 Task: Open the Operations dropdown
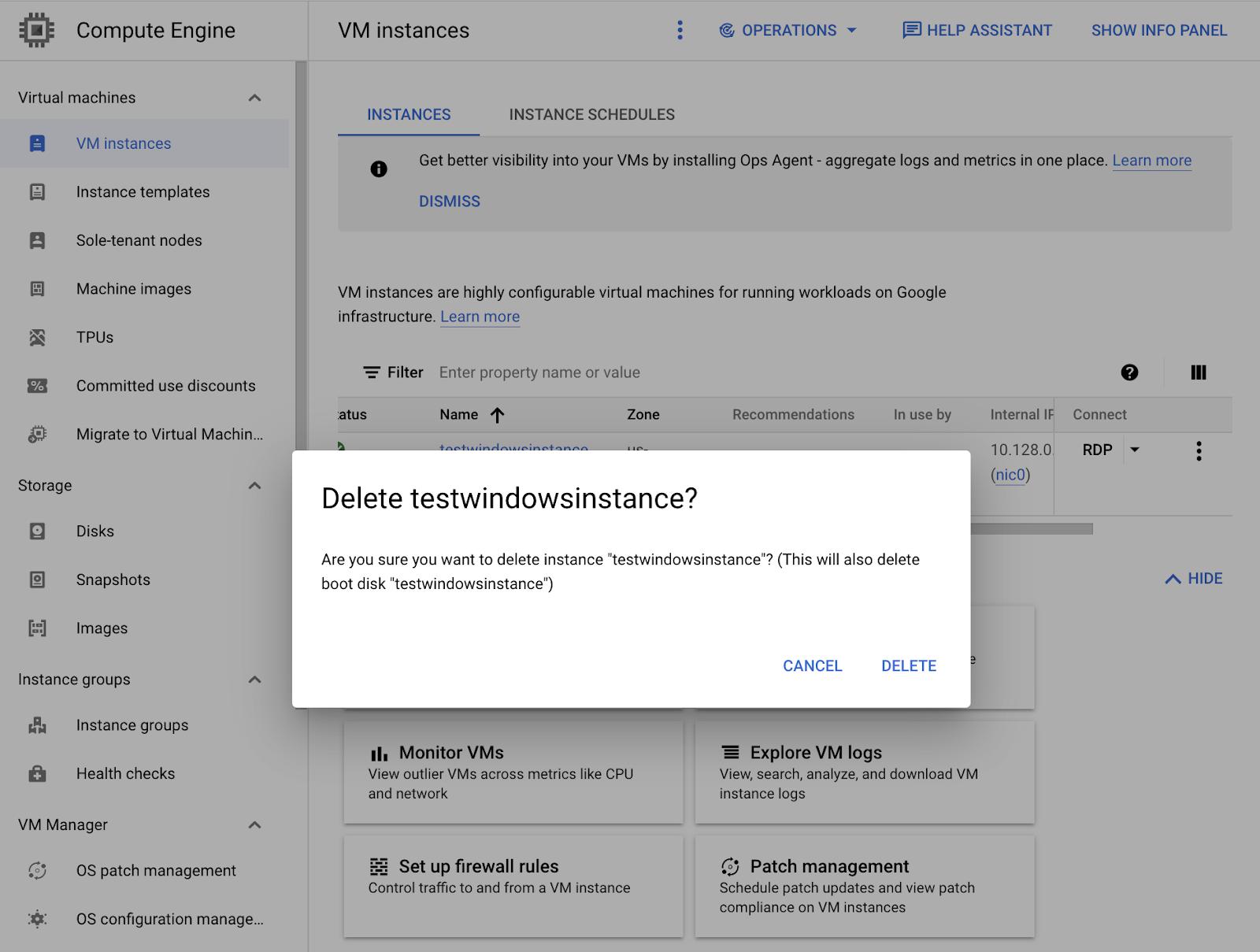tap(788, 31)
